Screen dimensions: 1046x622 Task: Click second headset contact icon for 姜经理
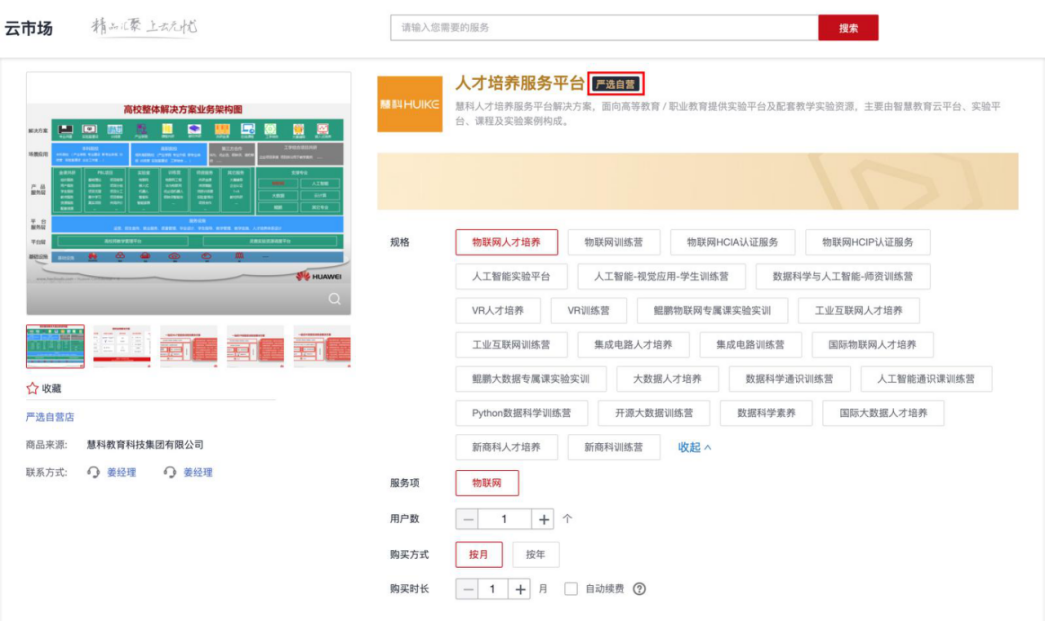click(170, 473)
